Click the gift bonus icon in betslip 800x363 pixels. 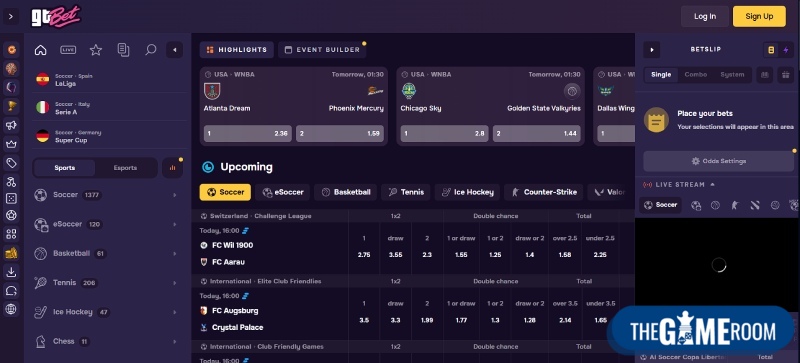coord(785,75)
